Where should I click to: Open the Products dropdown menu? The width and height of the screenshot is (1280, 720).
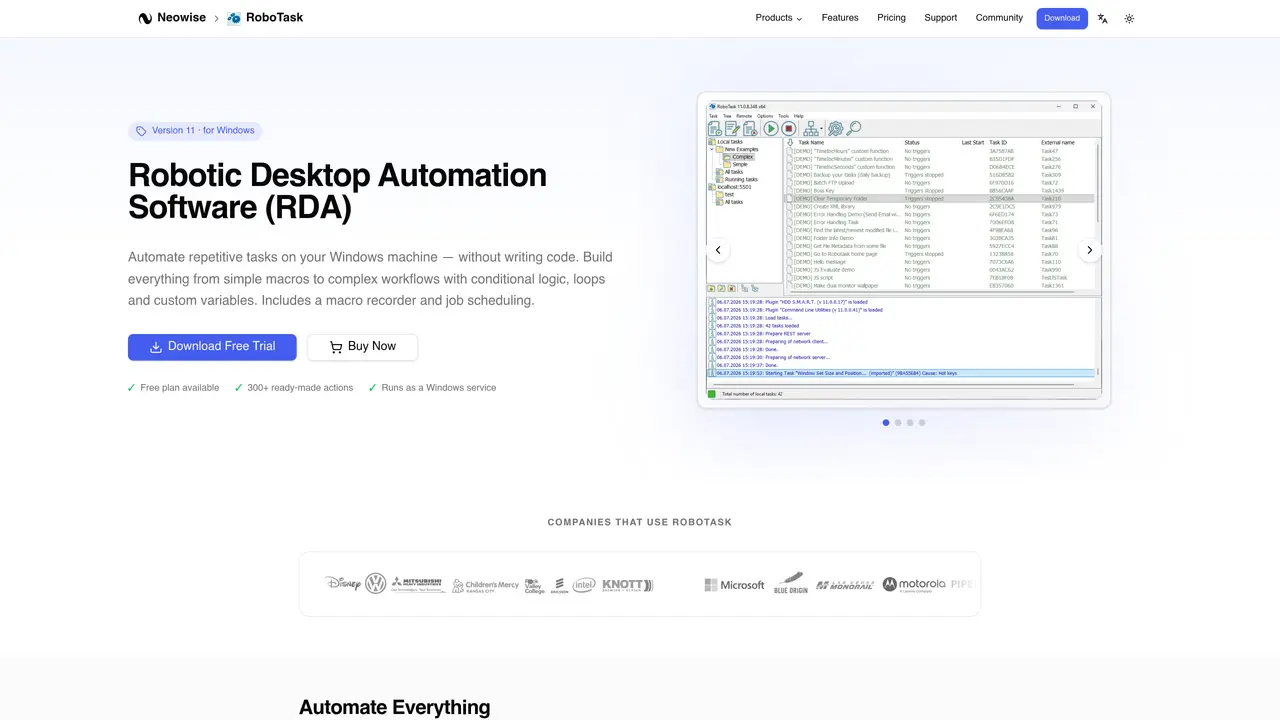pyautogui.click(x=778, y=18)
